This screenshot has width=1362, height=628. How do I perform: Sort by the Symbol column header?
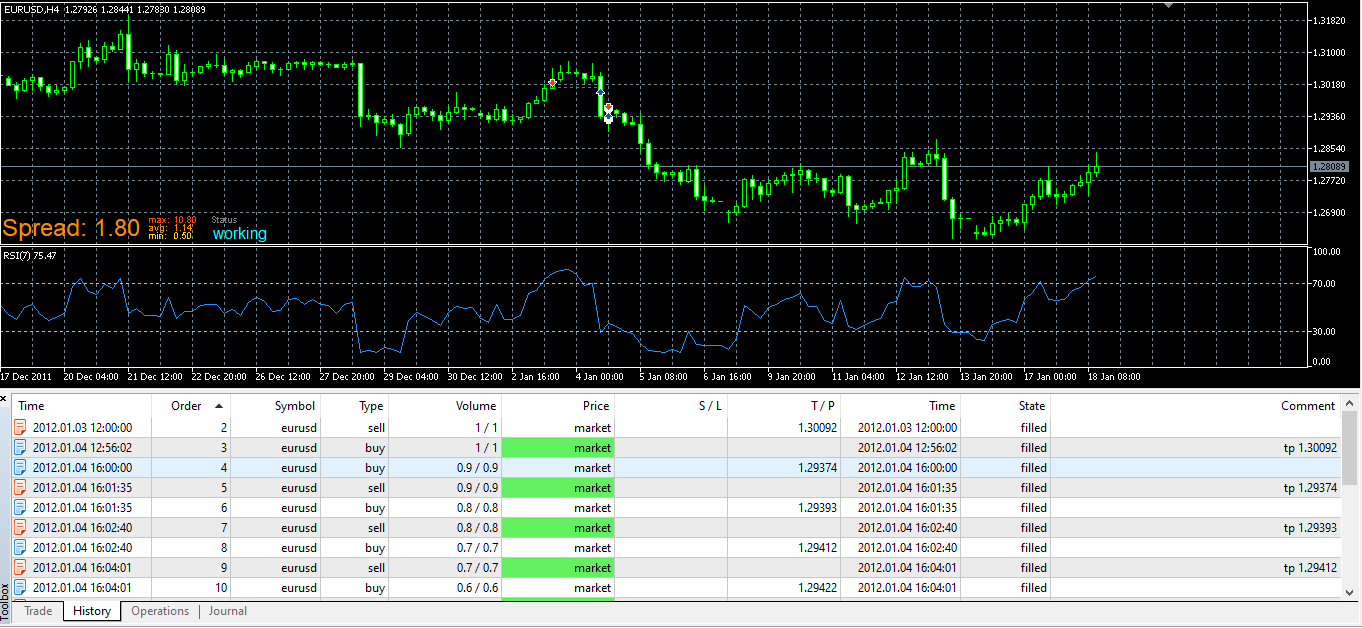295,406
